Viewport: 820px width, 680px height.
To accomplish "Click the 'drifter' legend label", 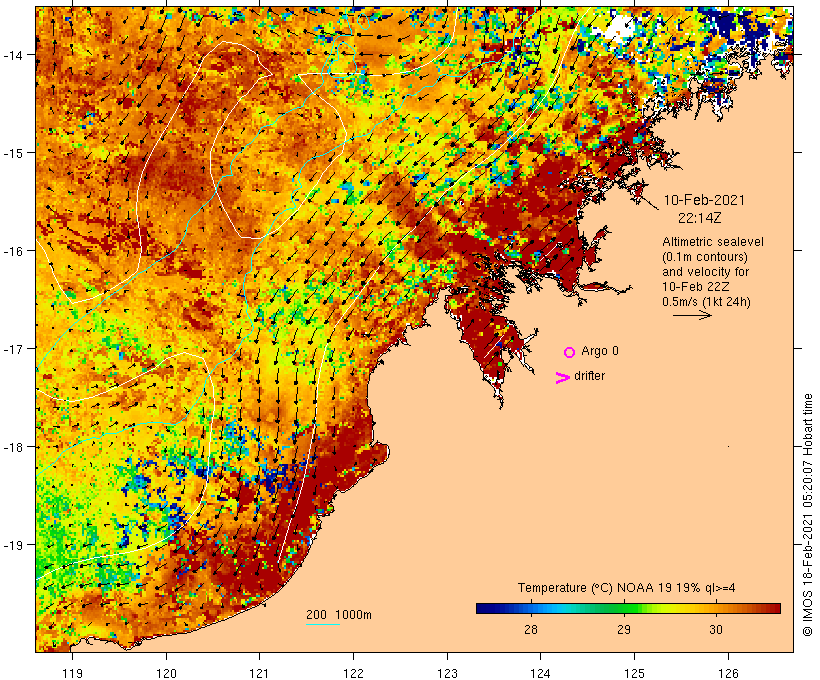I will point(589,376).
